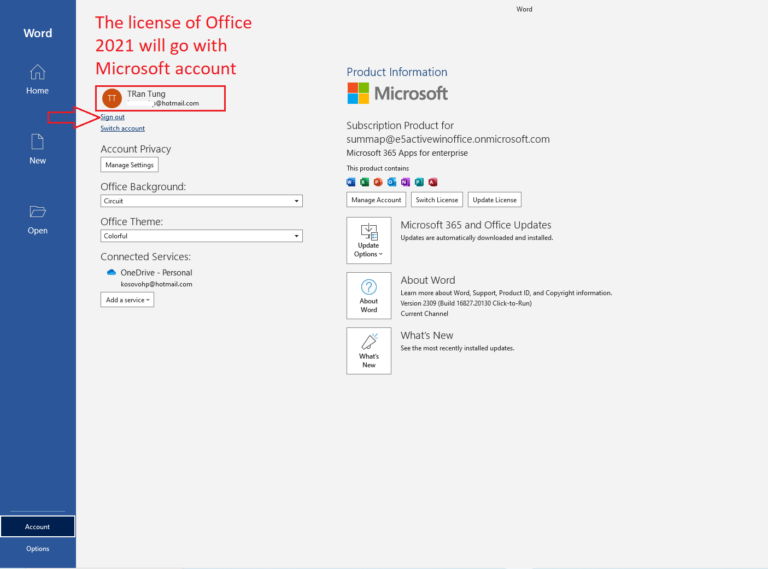The image size is (768, 569).
Task: Click the Sign out link
Action: [113, 117]
